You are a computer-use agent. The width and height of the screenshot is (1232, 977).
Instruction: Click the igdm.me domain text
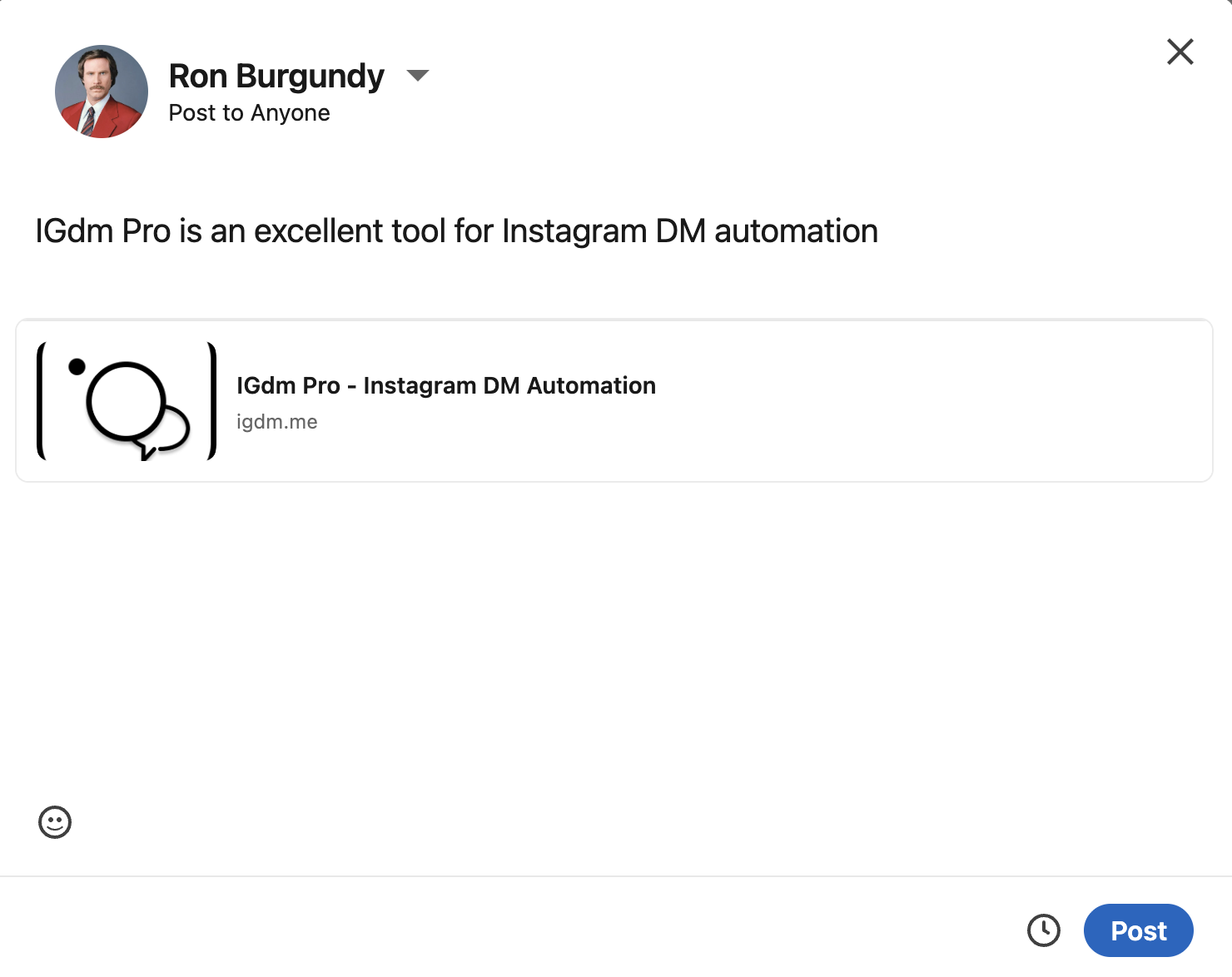pyautogui.click(x=276, y=422)
